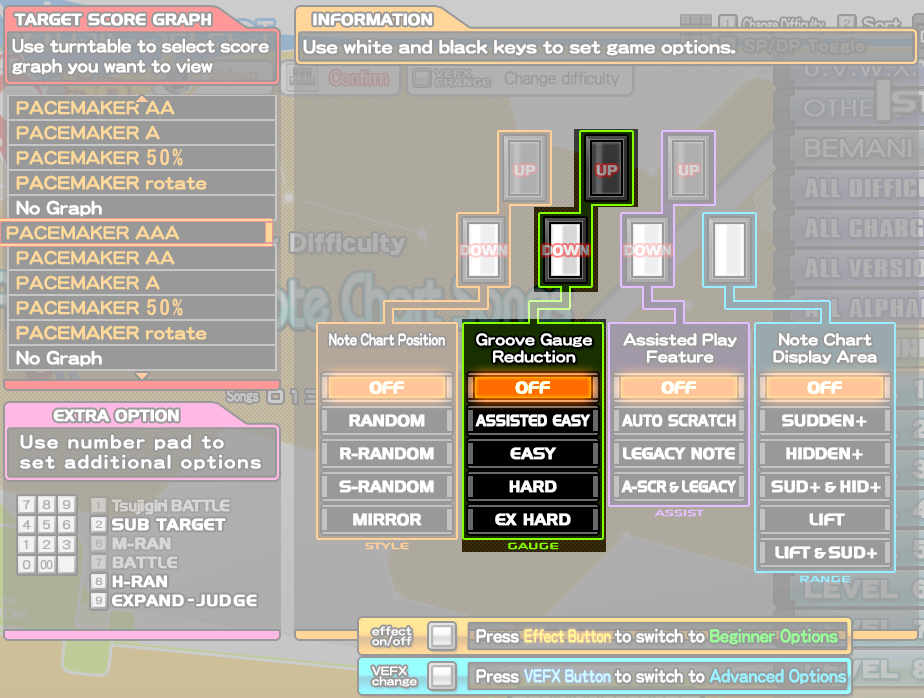Click the cyan-outlined white key for Display Area
The image size is (924, 698).
pyautogui.click(x=730, y=250)
